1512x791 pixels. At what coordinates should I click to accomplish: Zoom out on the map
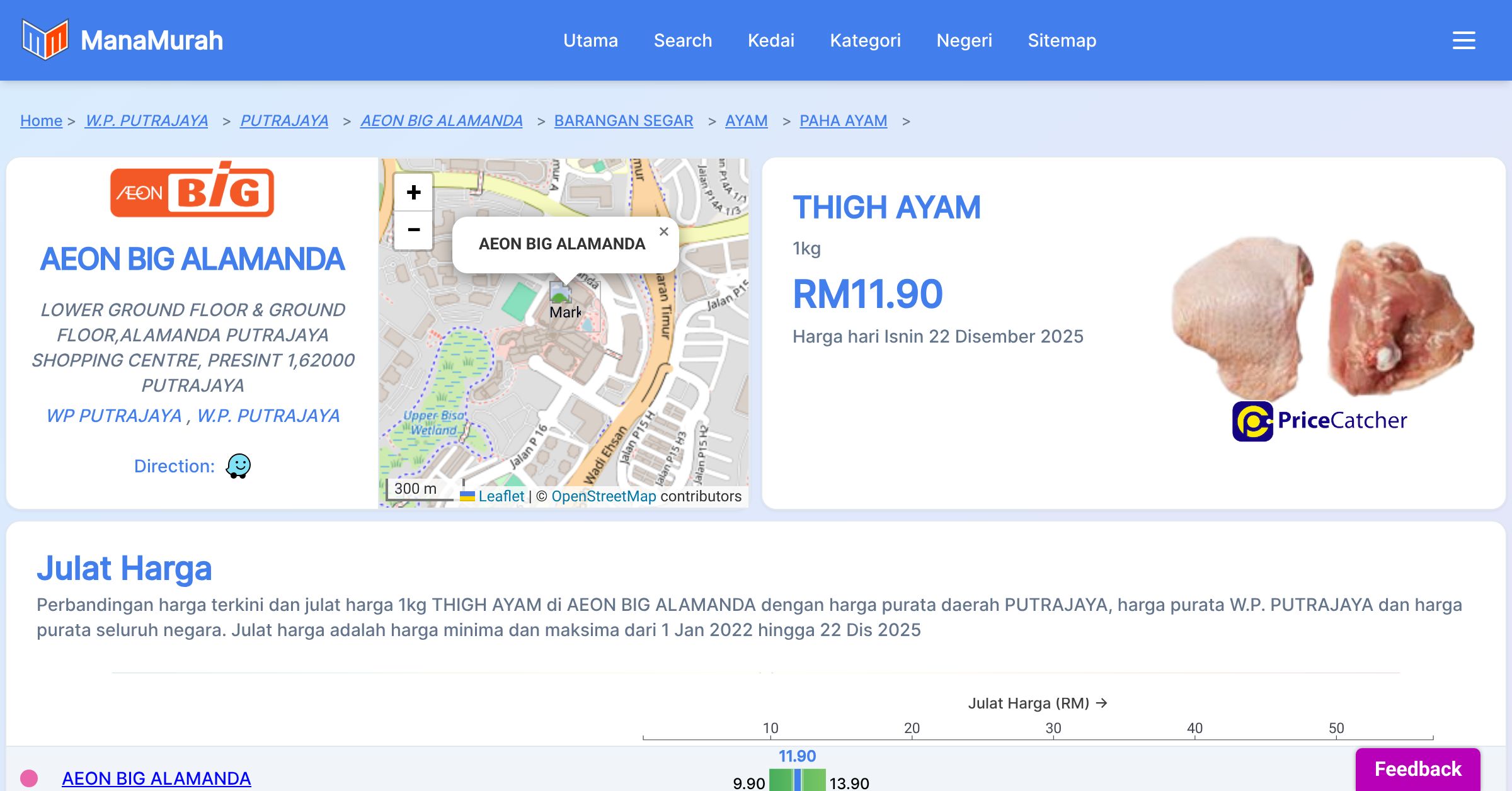413,230
